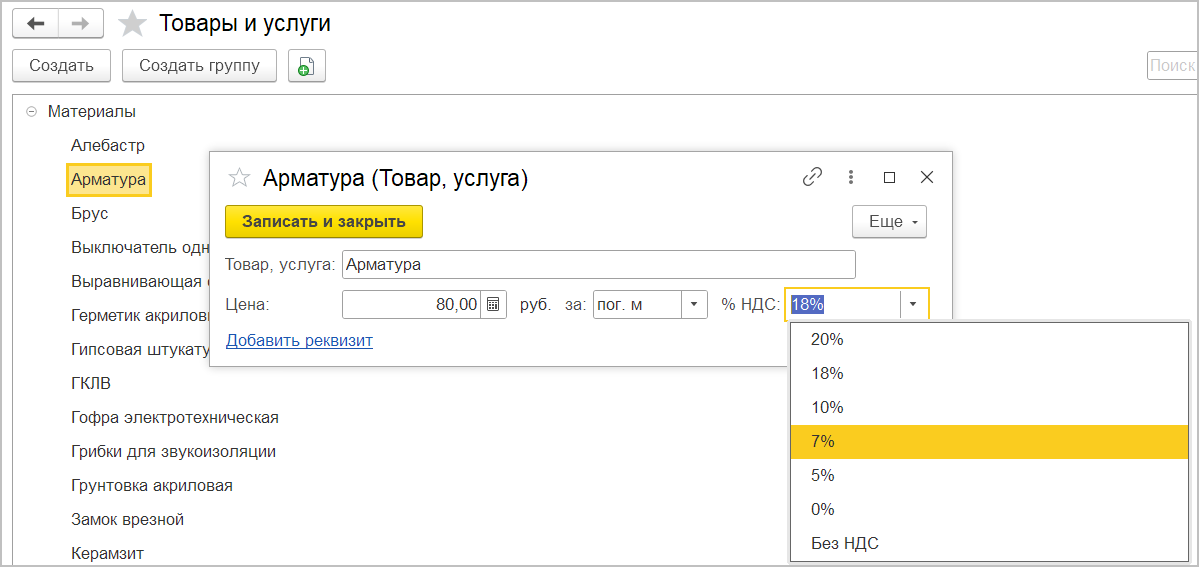Screen dimensions: 1199x567
Task: Pick Без НДС from the list
Action: (x=845, y=543)
